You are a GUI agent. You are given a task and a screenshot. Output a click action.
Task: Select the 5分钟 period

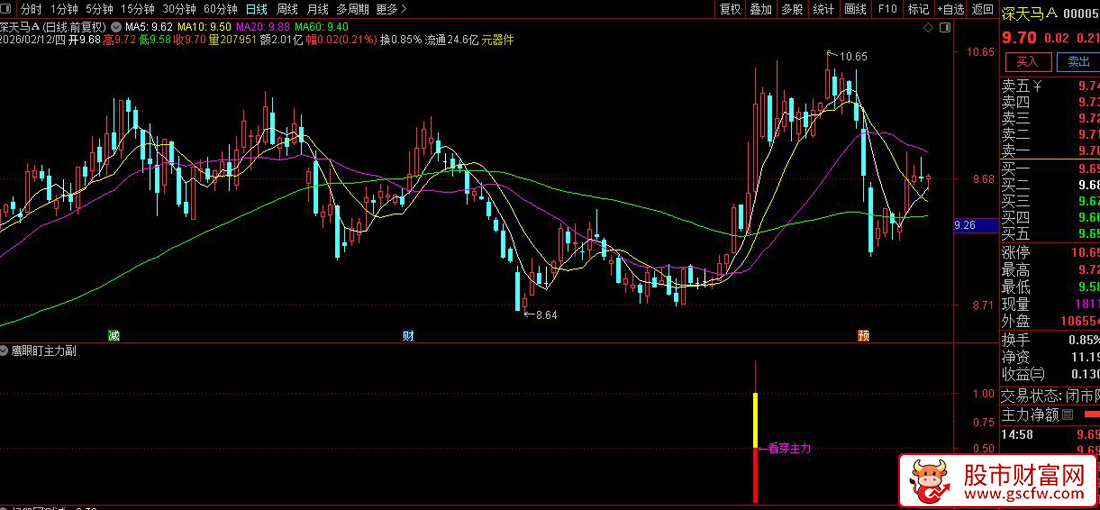(99, 9)
